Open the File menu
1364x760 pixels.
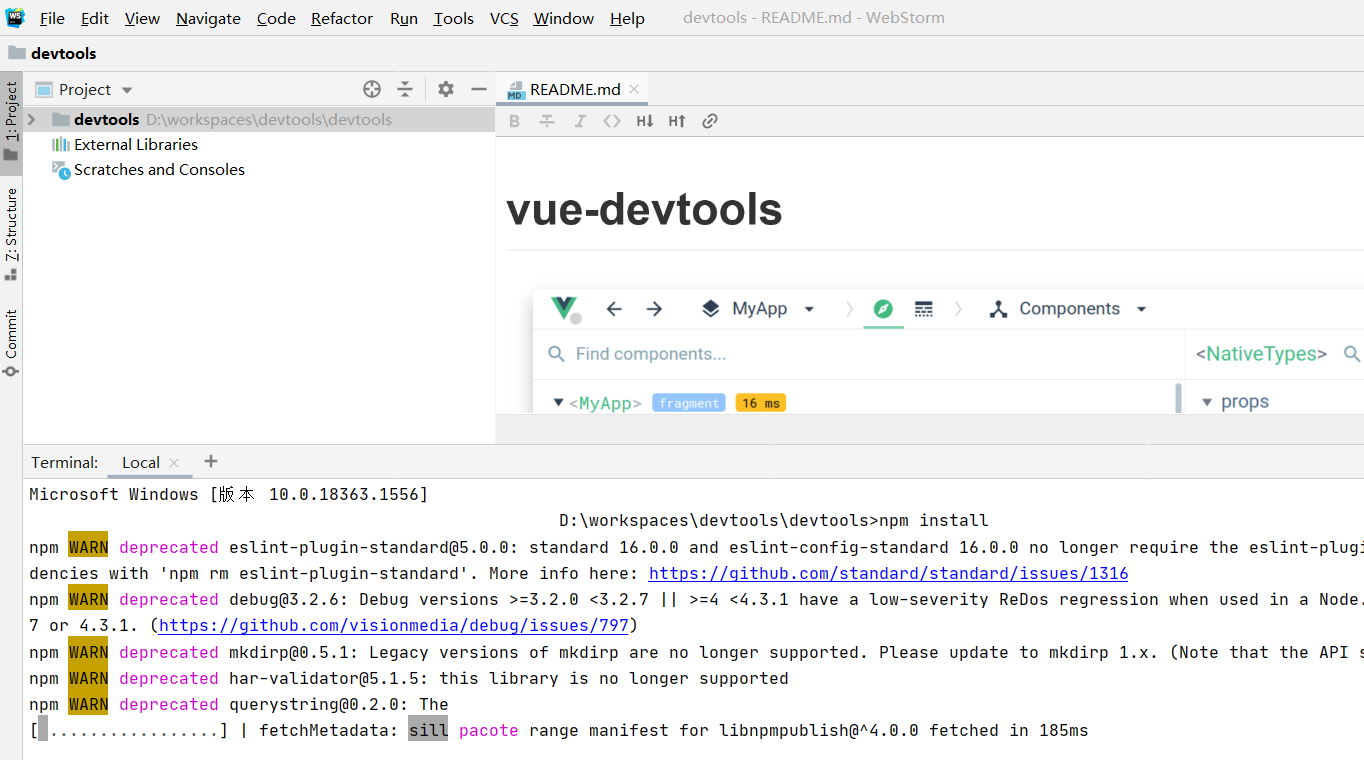[52, 18]
